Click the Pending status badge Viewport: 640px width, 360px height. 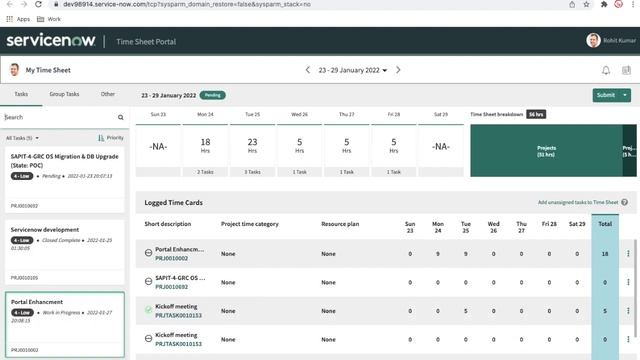[213, 95]
